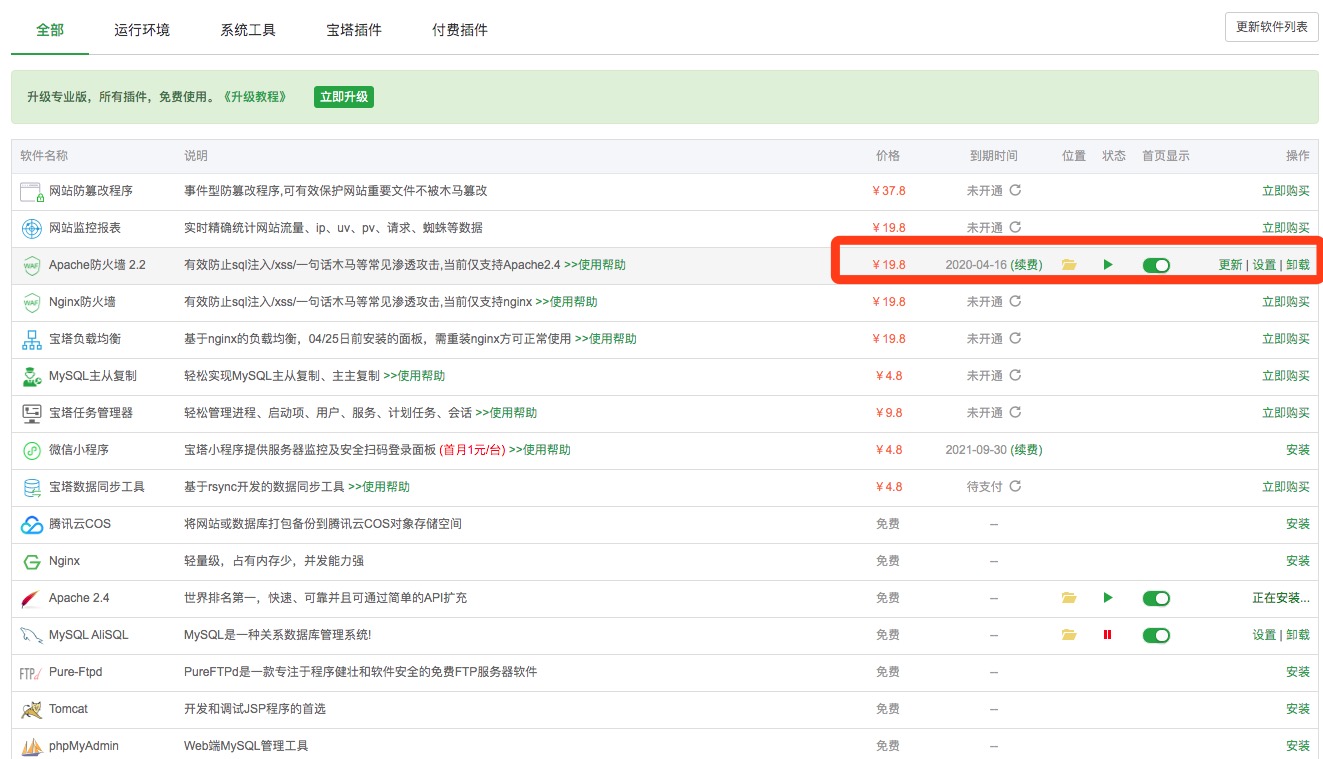This screenshot has height=759, width=1323.
Task: Toggle homepage display for Apache防火墙 2.2
Action: (1156, 265)
